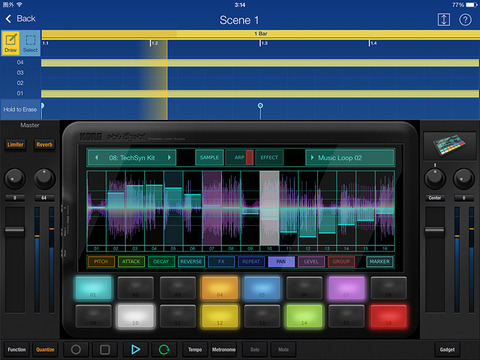Click the master volume fader handle

tap(14, 230)
